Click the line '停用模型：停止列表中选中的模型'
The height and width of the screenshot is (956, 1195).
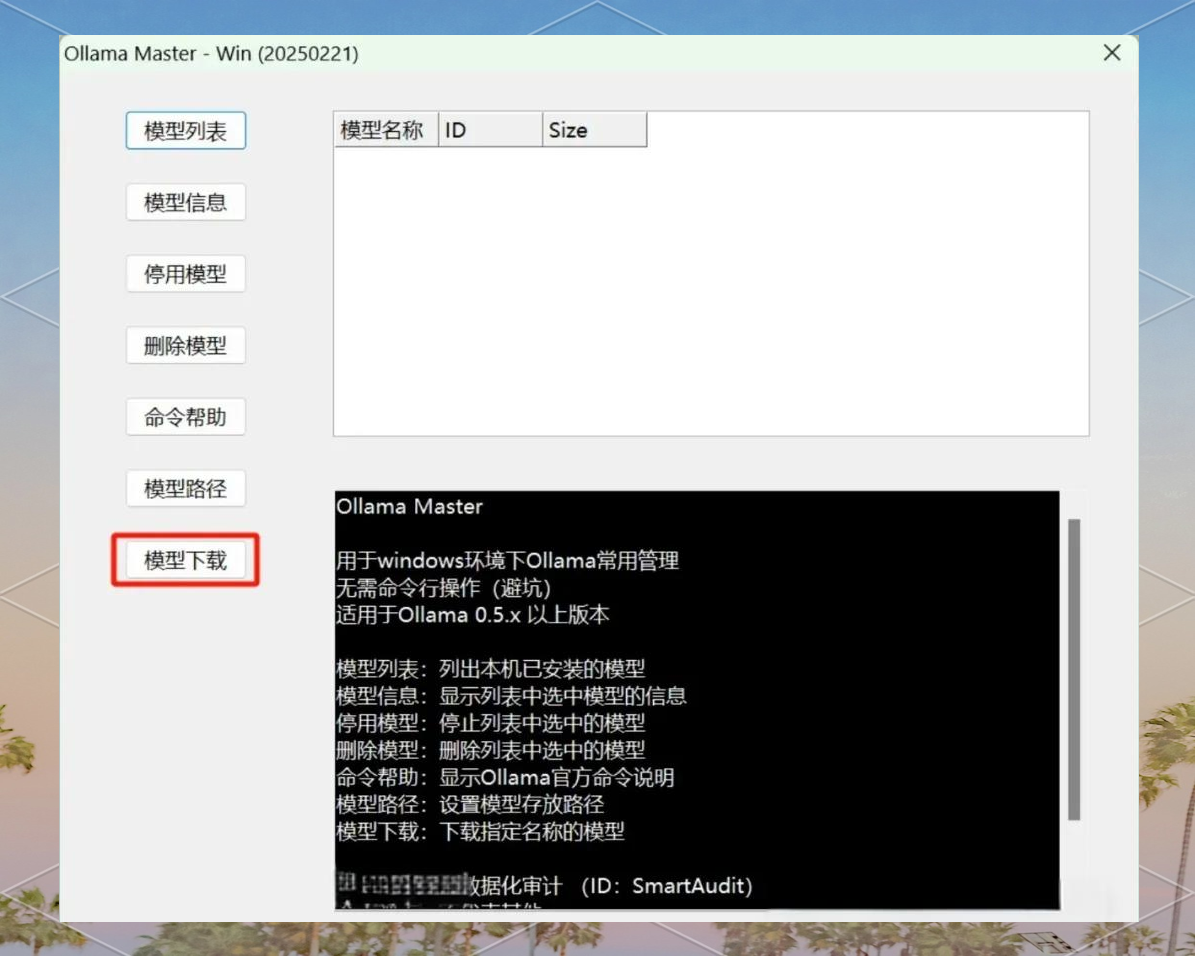pyautogui.click(x=491, y=723)
